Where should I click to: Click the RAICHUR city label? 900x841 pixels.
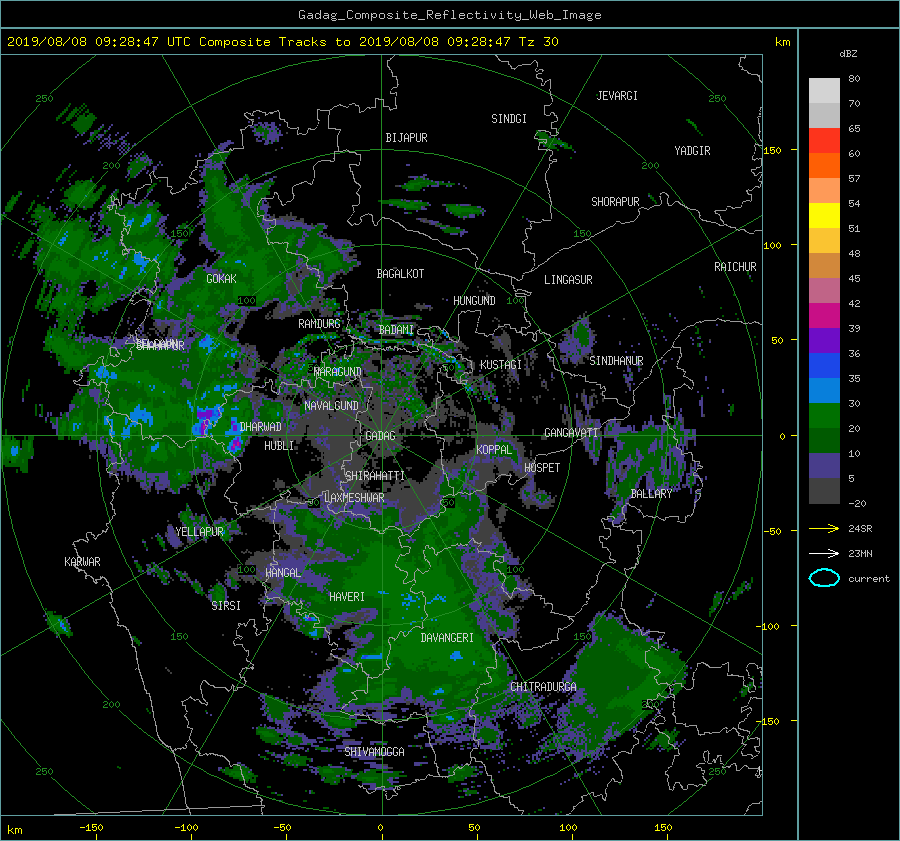click(x=735, y=267)
